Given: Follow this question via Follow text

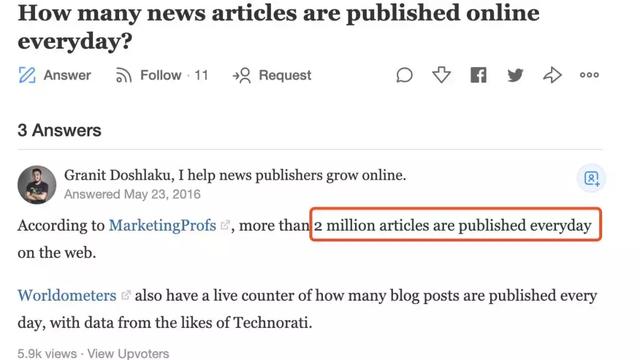Looking at the screenshot, I should pos(161,75).
